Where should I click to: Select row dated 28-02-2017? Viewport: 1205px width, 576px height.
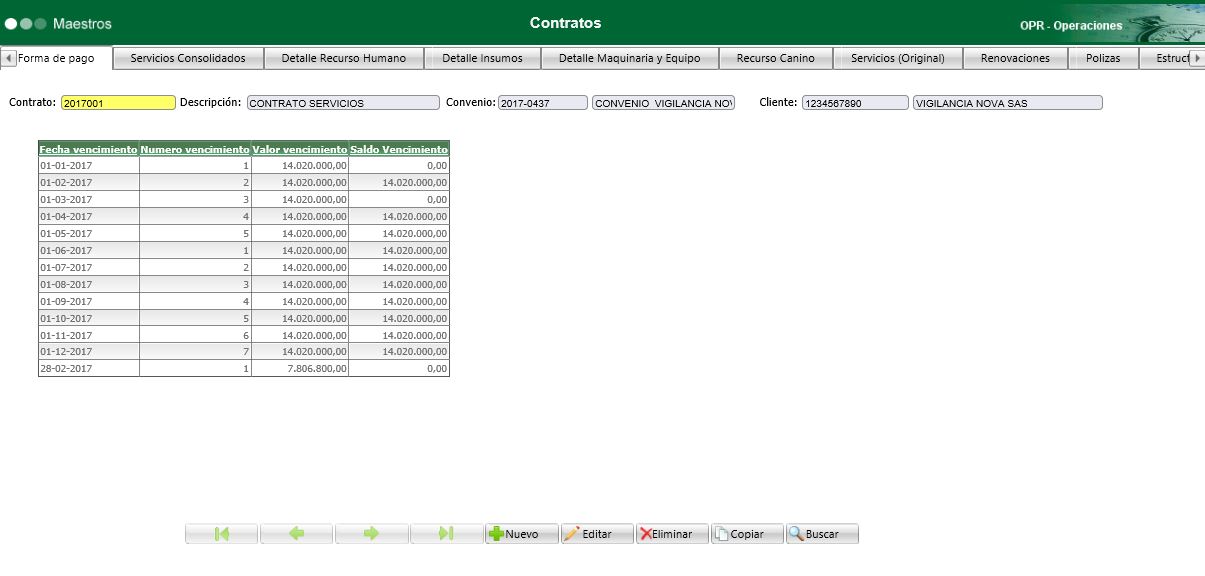point(244,369)
